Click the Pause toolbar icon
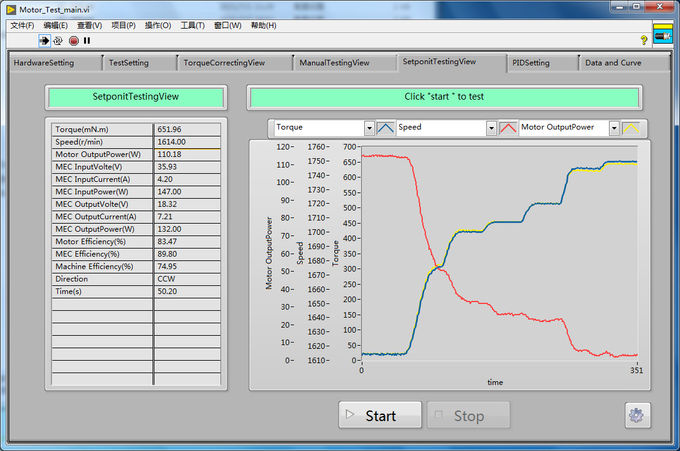680x451 pixels. click(x=87, y=41)
